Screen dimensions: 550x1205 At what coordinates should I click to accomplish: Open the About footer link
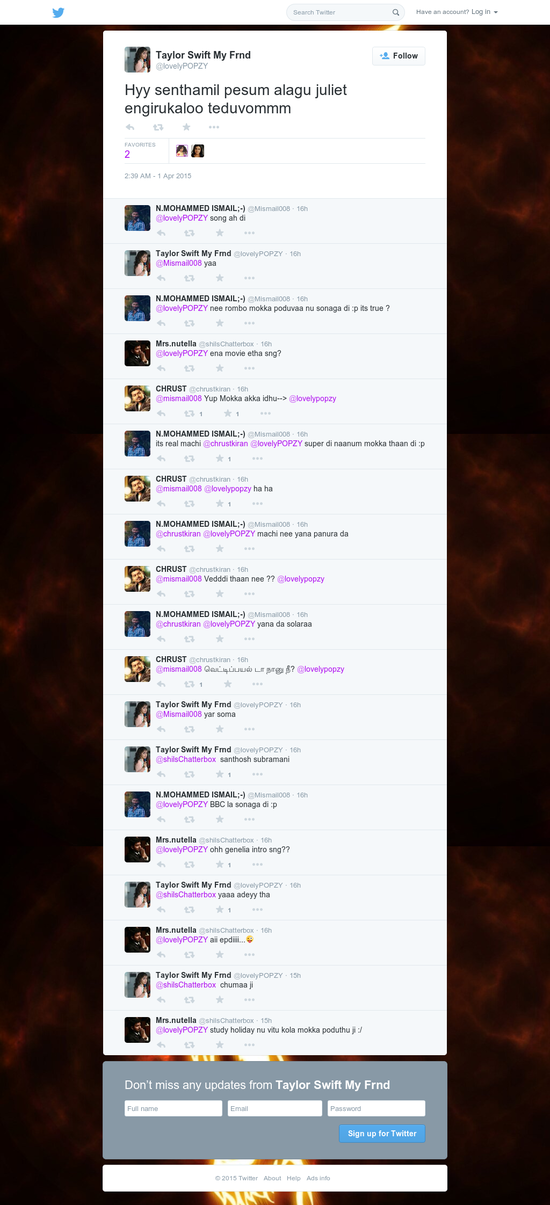point(272,1178)
